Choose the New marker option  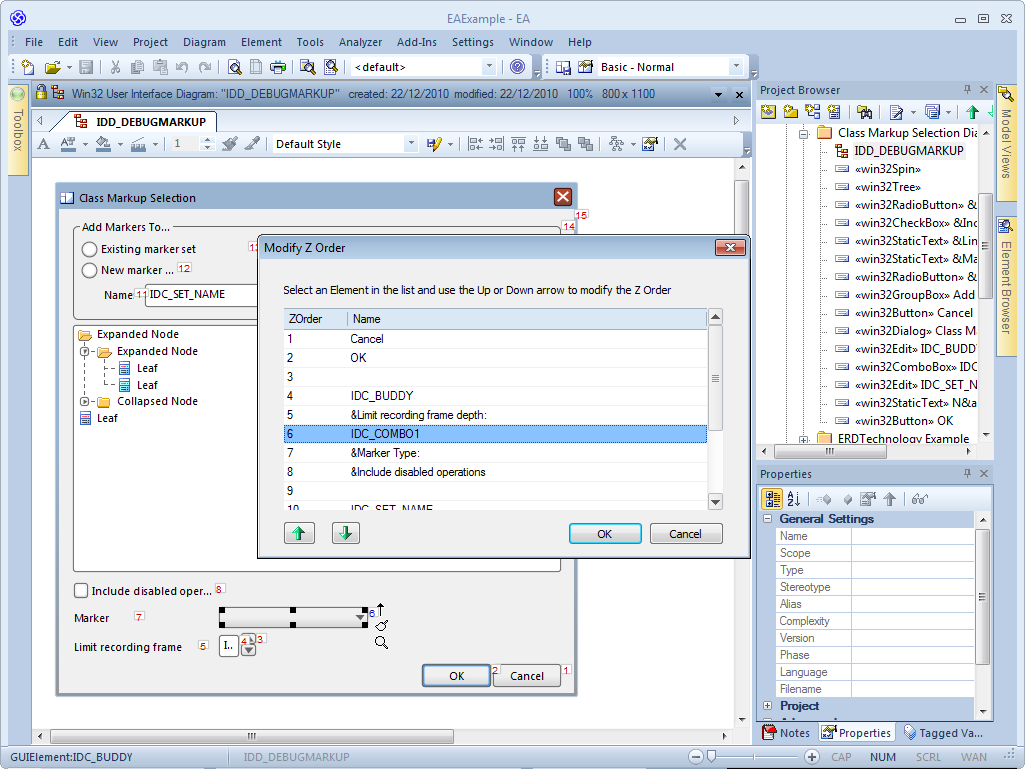pos(90,270)
